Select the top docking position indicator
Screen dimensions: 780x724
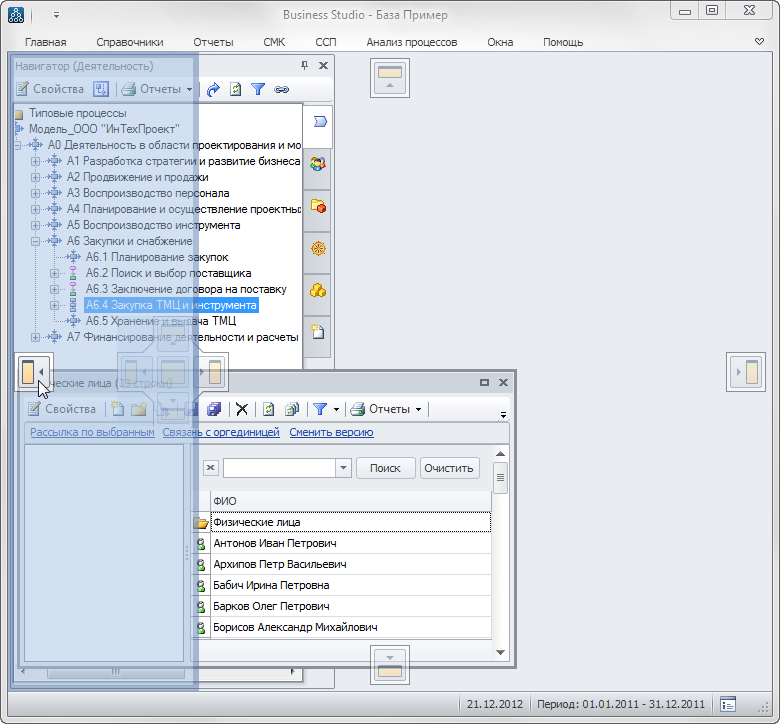click(x=390, y=77)
